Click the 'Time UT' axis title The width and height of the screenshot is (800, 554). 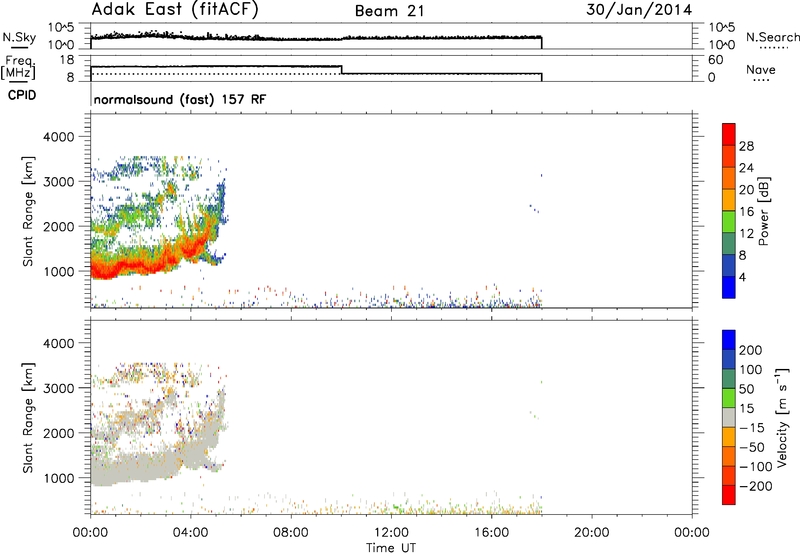[x=391, y=548]
